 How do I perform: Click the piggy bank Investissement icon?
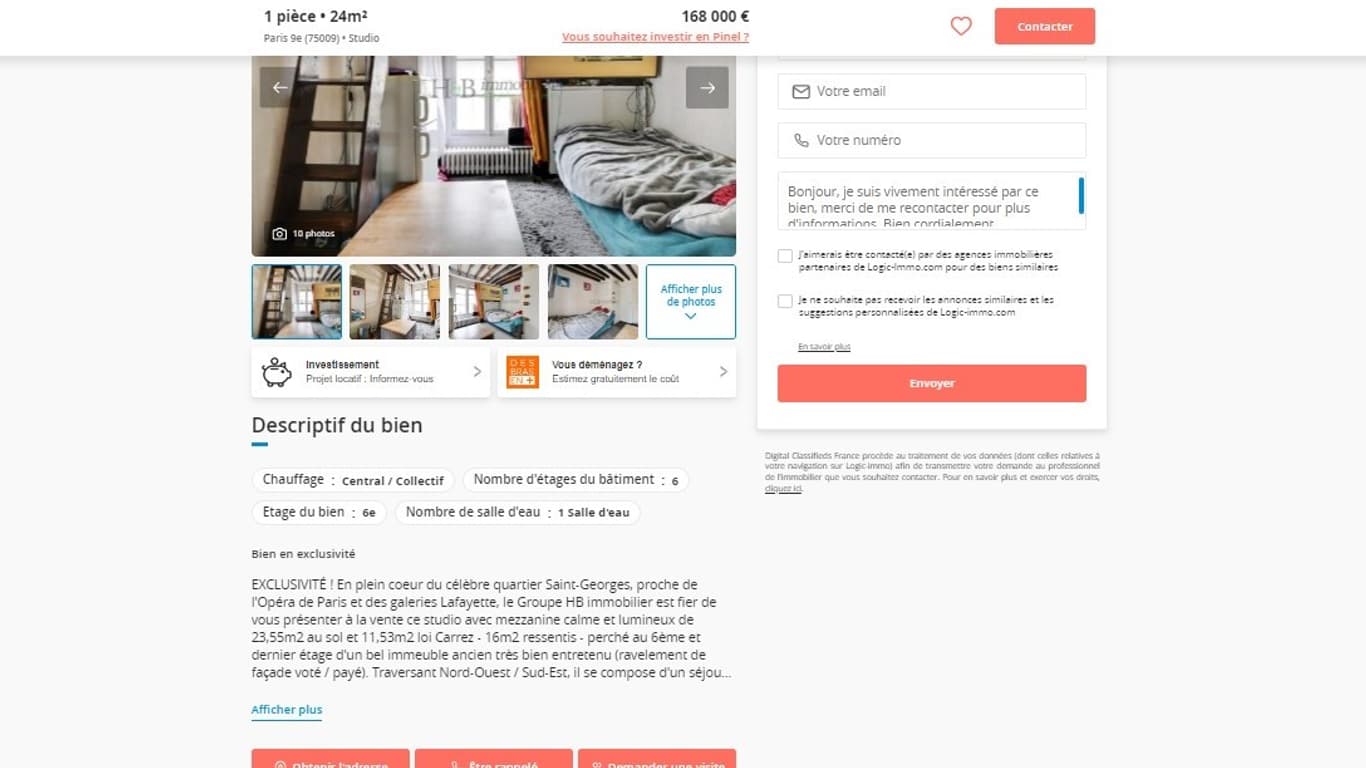[x=277, y=372]
